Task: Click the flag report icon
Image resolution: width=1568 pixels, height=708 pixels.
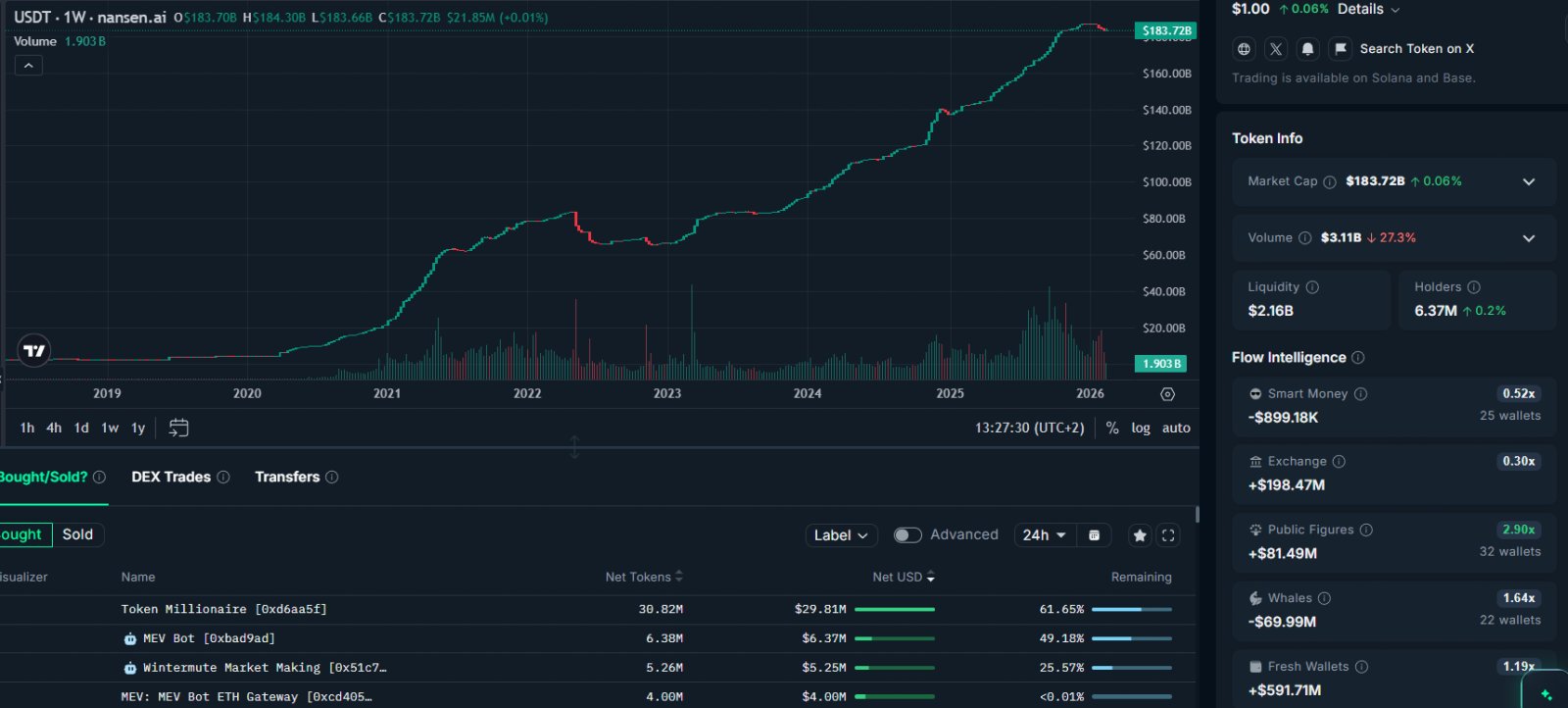Action: (x=1340, y=48)
